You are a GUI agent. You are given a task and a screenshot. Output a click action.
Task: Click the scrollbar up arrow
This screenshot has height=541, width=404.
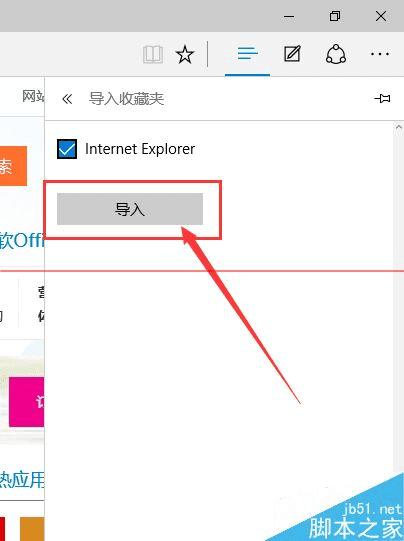399,127
